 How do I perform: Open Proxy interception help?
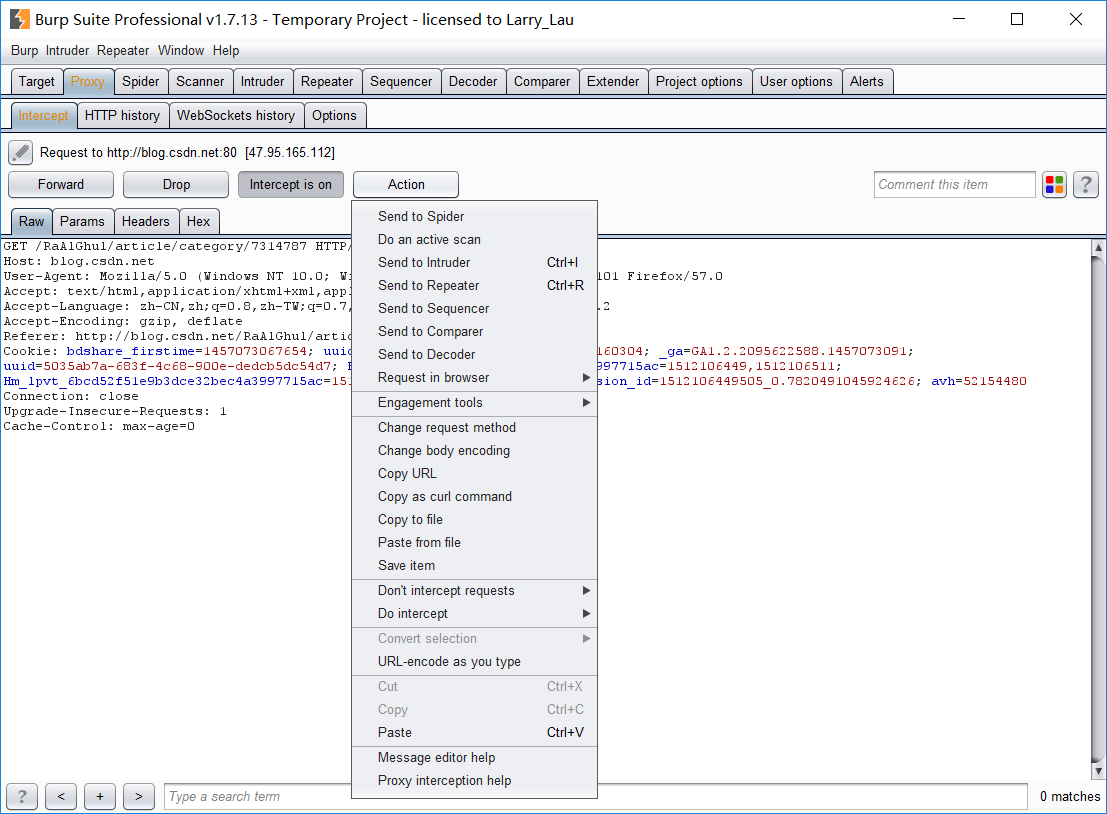click(474, 781)
